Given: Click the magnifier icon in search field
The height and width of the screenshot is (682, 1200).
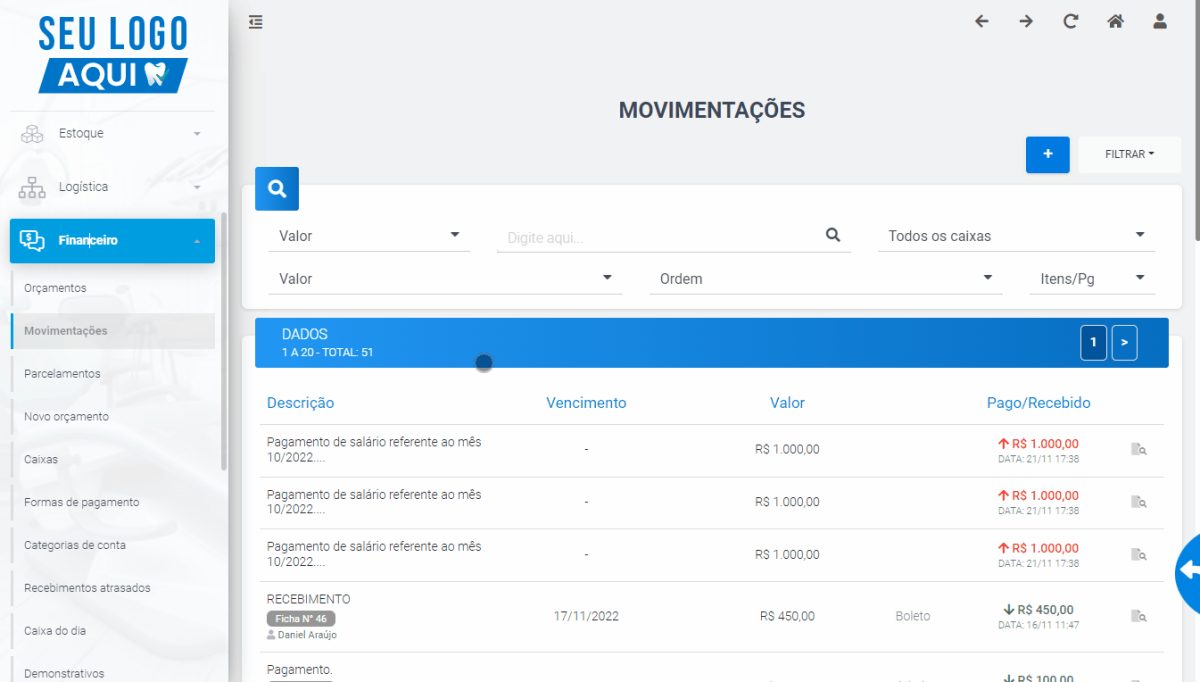Looking at the screenshot, I should tap(833, 235).
